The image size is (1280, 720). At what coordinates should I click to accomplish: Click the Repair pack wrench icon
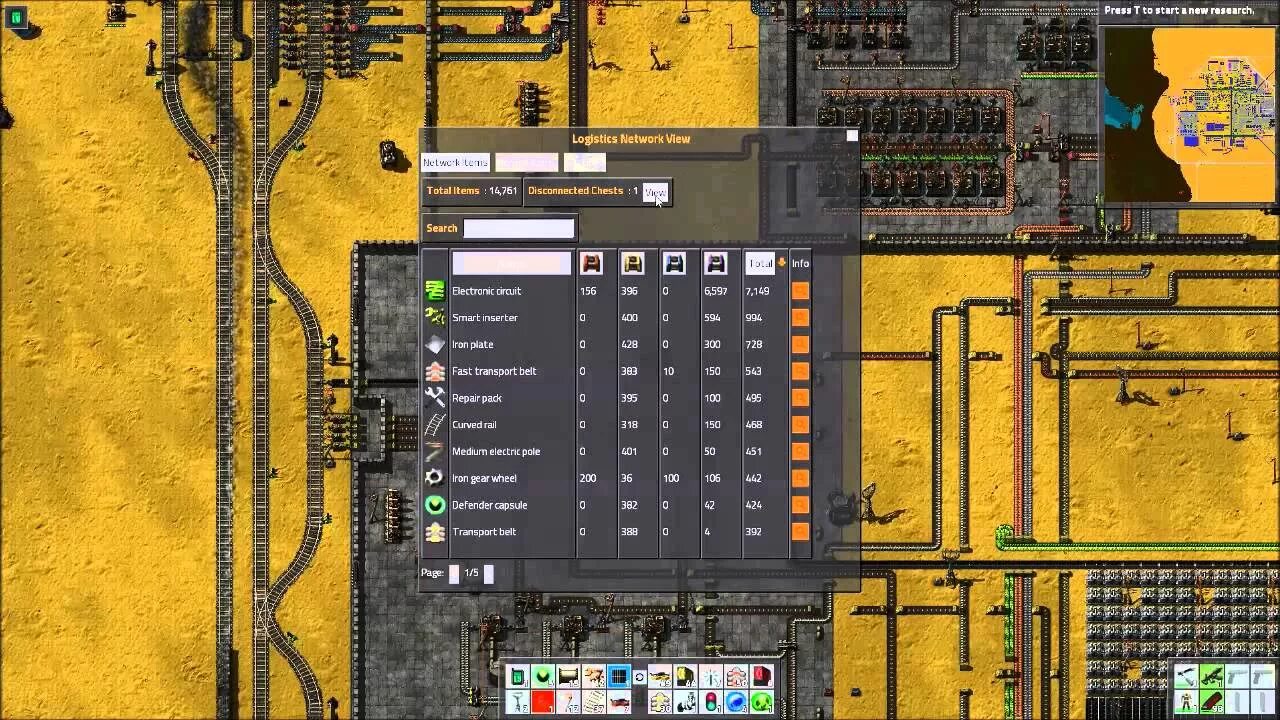(x=435, y=398)
